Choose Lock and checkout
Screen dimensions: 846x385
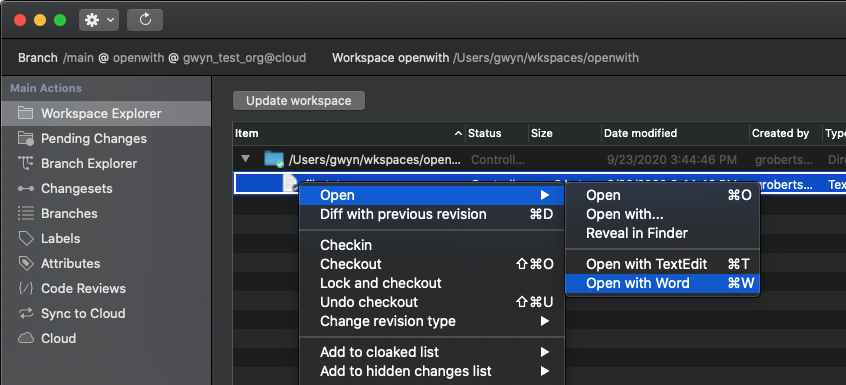(432, 283)
